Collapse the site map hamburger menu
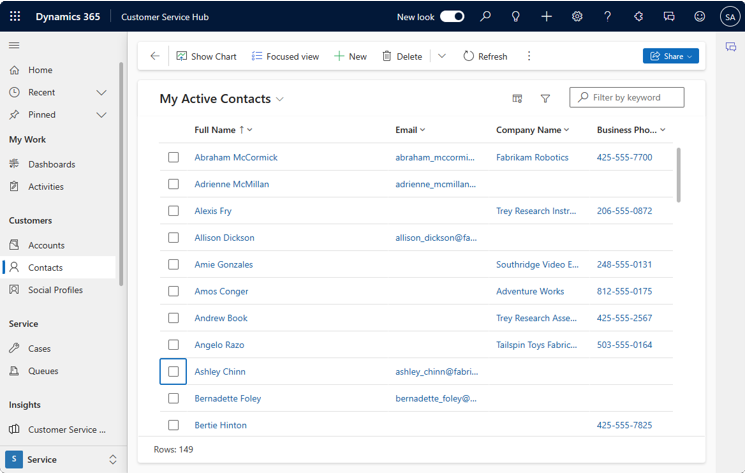Viewport: 745px width, 473px height. (14, 45)
